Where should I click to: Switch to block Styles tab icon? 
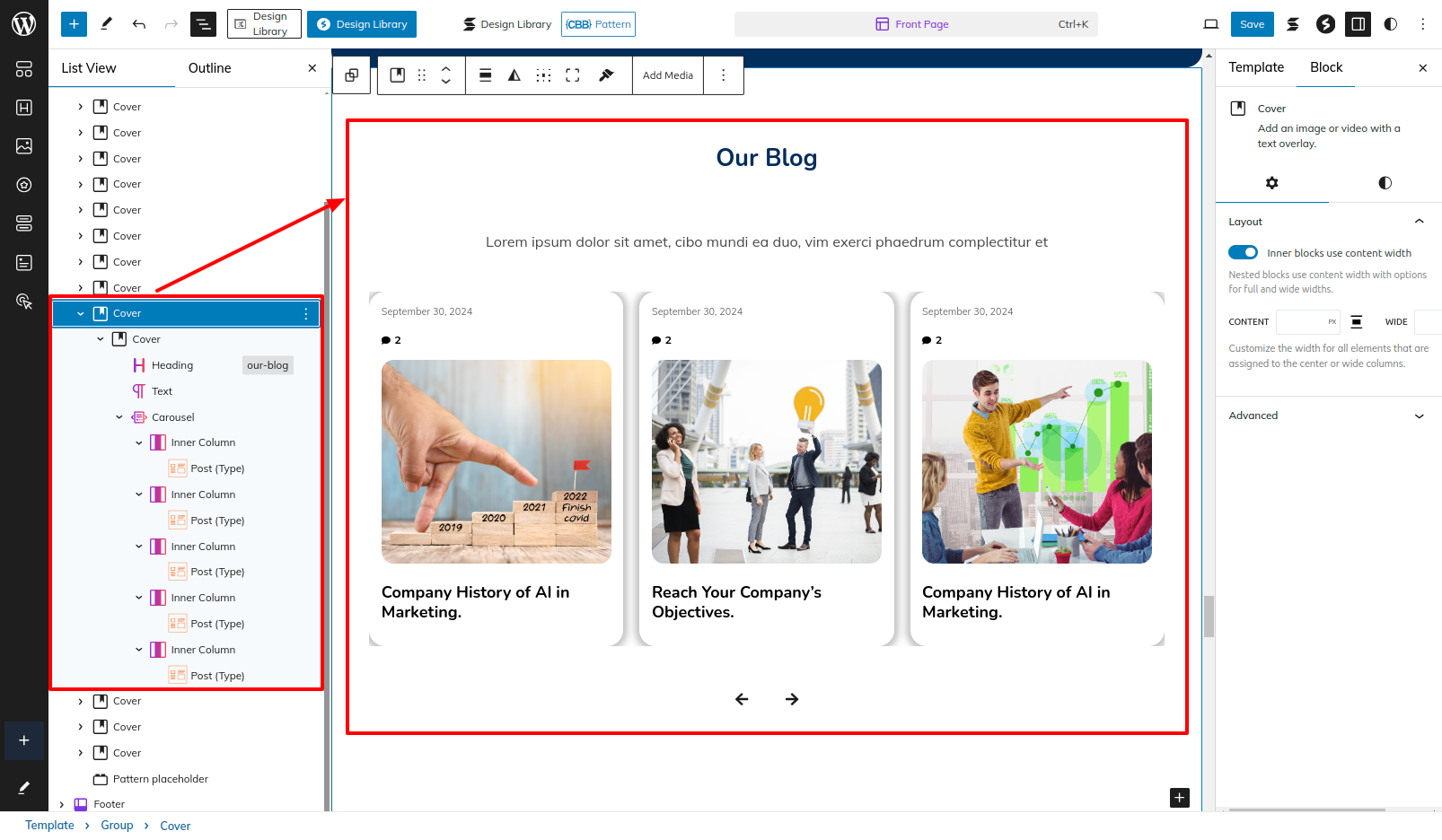click(1385, 183)
